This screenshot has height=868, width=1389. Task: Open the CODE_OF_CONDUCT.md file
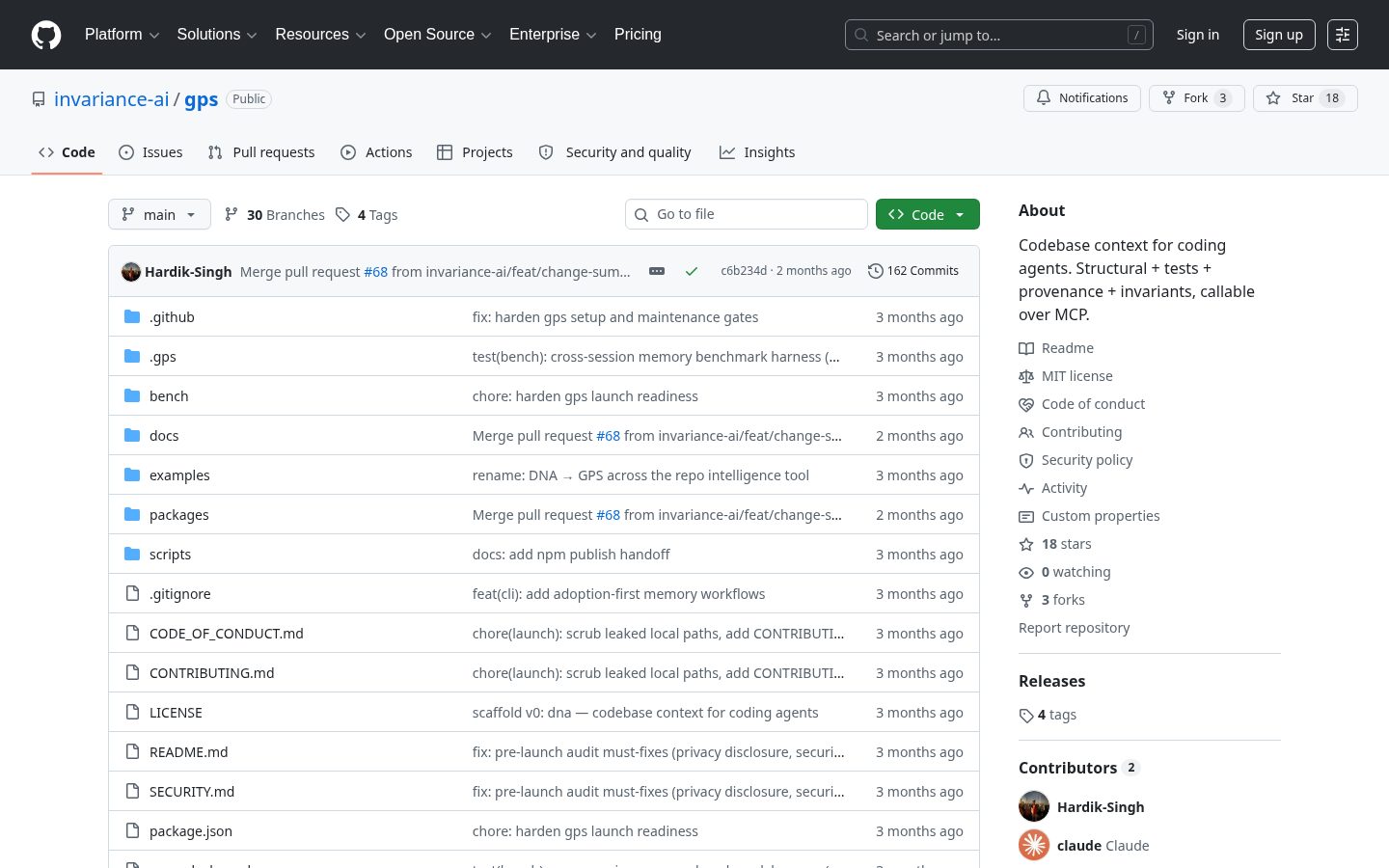(x=227, y=634)
